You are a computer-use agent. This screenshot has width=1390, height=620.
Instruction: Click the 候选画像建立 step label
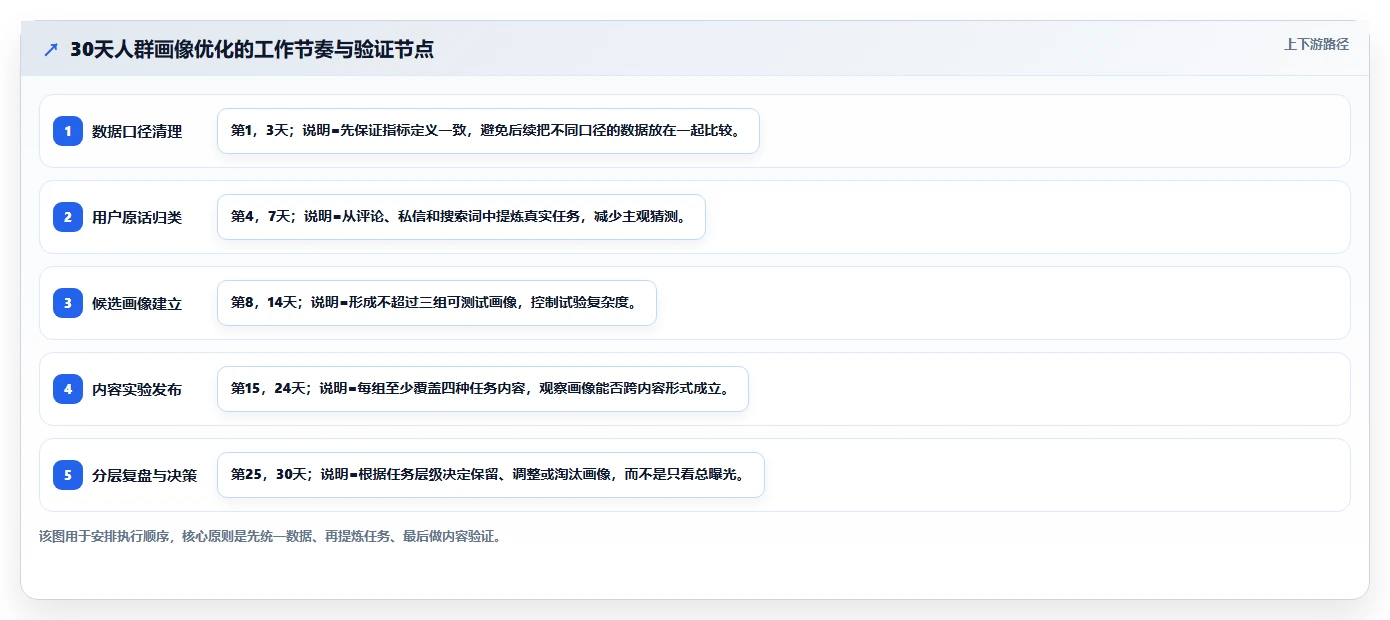(137, 303)
